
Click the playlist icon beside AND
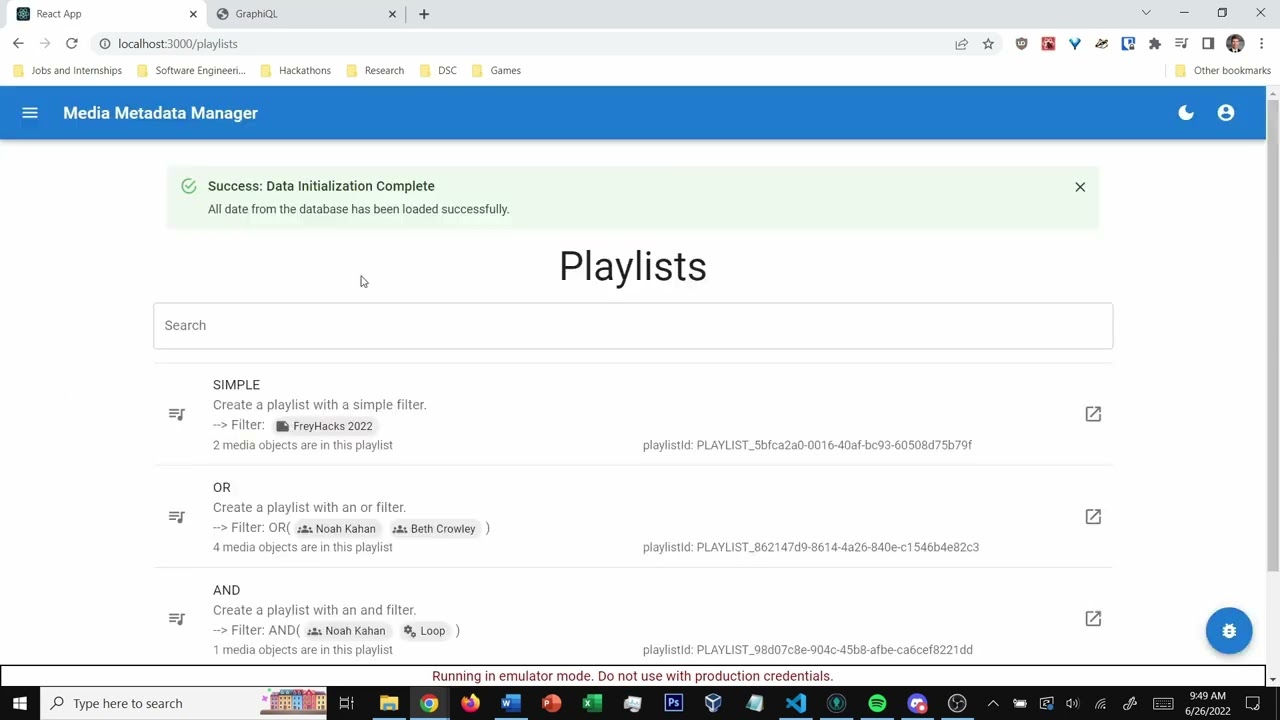177,619
